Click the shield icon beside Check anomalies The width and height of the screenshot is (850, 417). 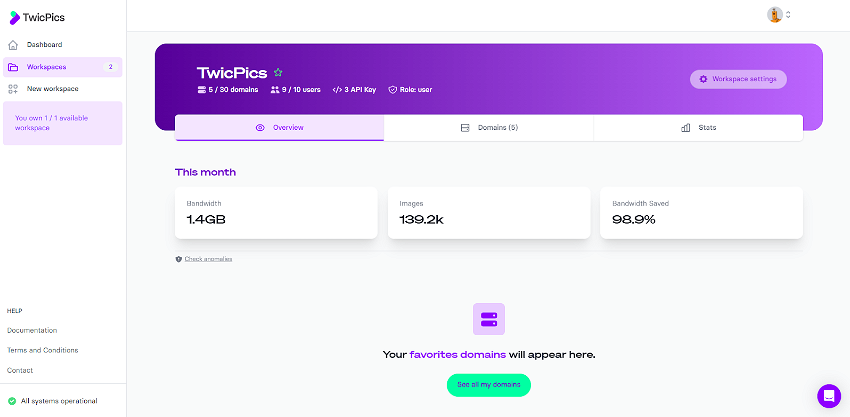178,259
